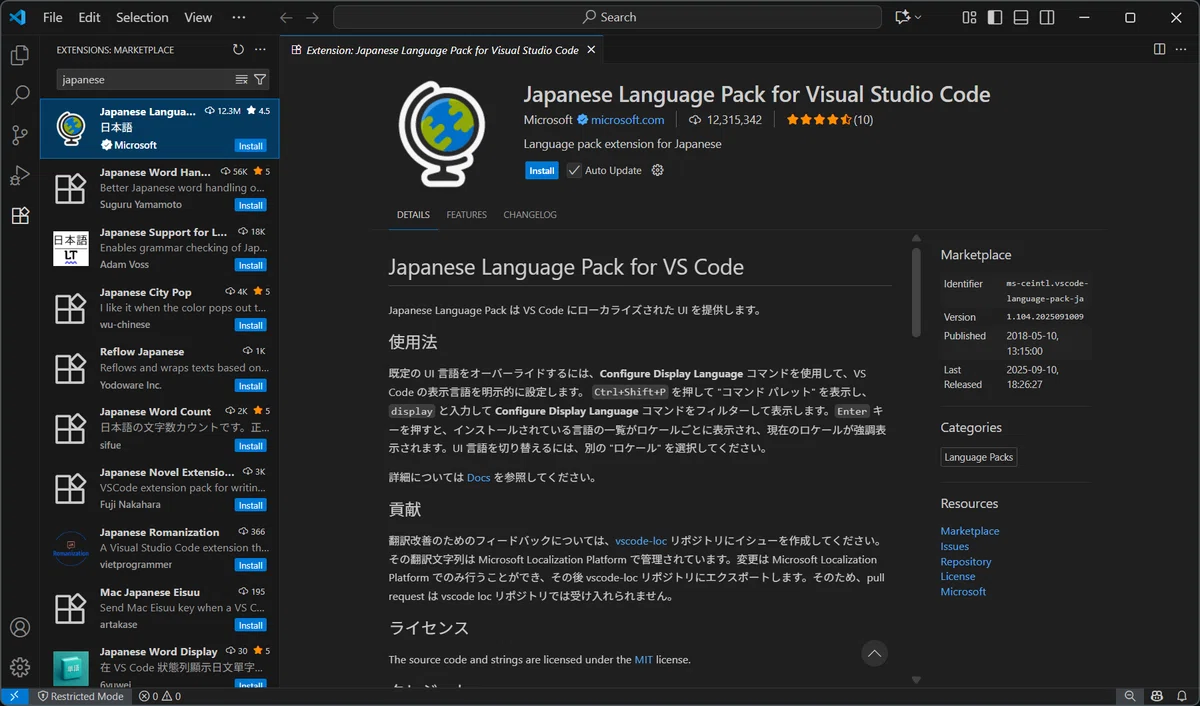Image resolution: width=1200 pixels, height=706 pixels.
Task: Install Japanese Word Count extension
Action: (x=250, y=445)
